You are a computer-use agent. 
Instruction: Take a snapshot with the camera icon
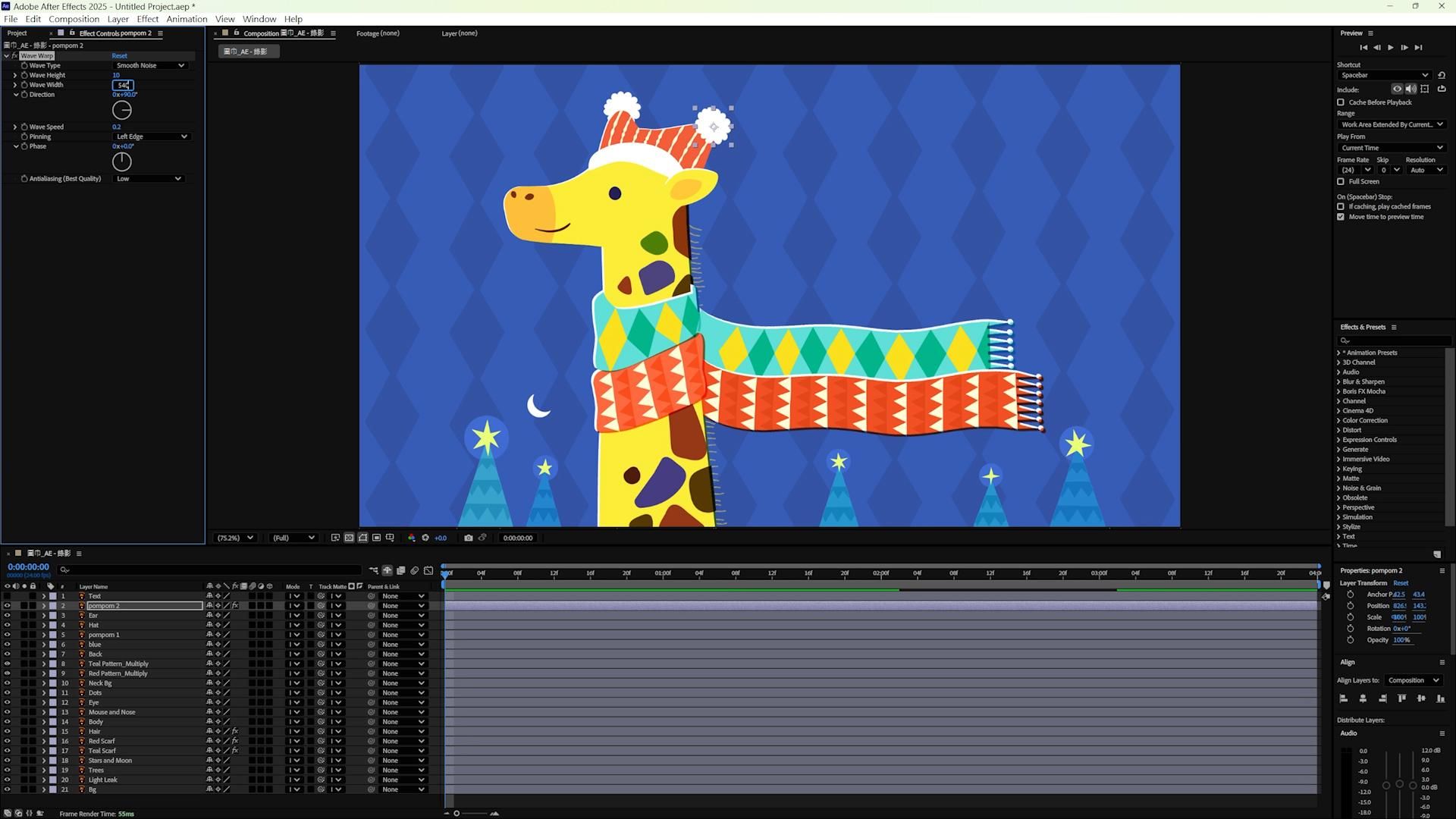click(x=469, y=538)
